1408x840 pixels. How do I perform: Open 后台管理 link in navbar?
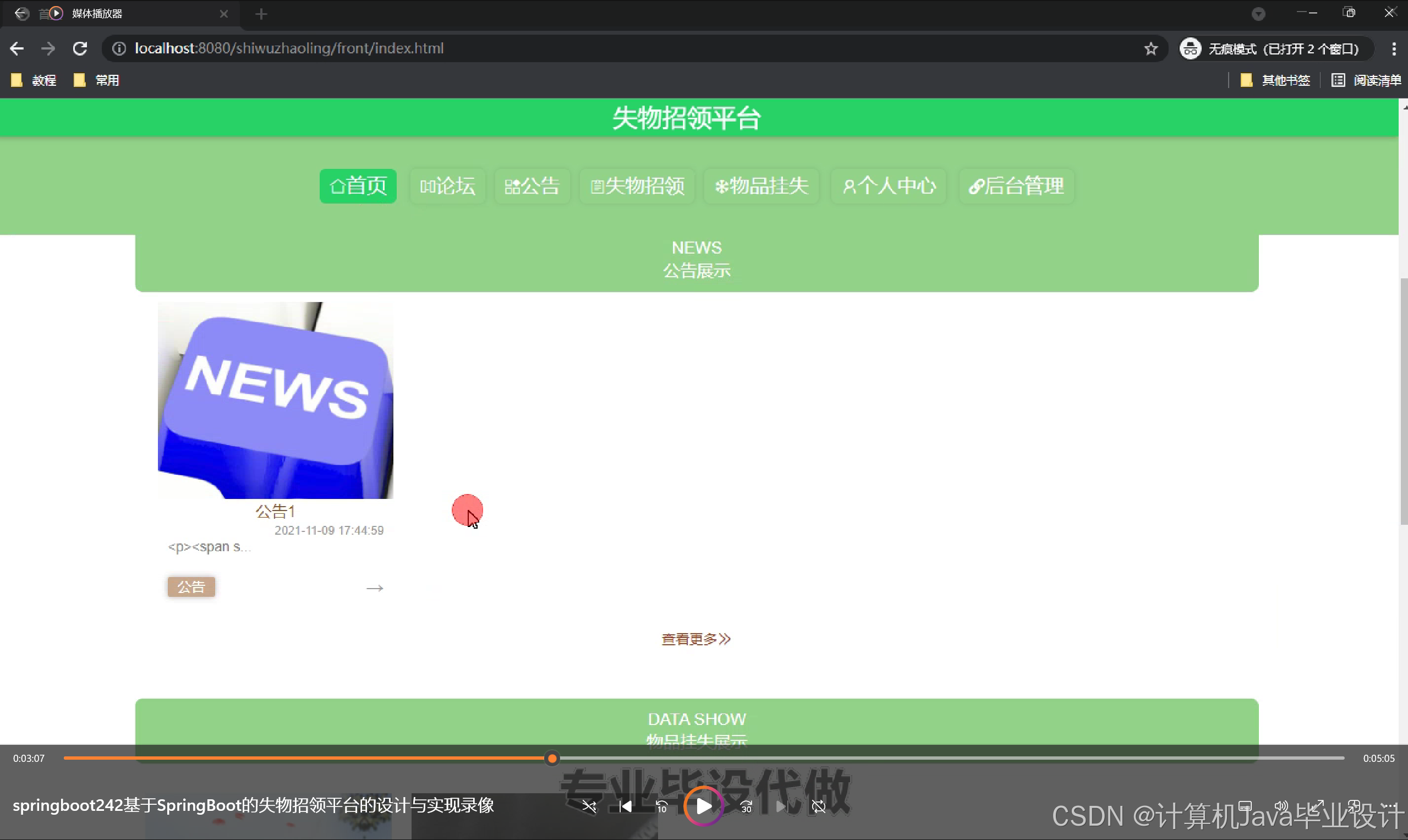pyautogui.click(x=1016, y=186)
